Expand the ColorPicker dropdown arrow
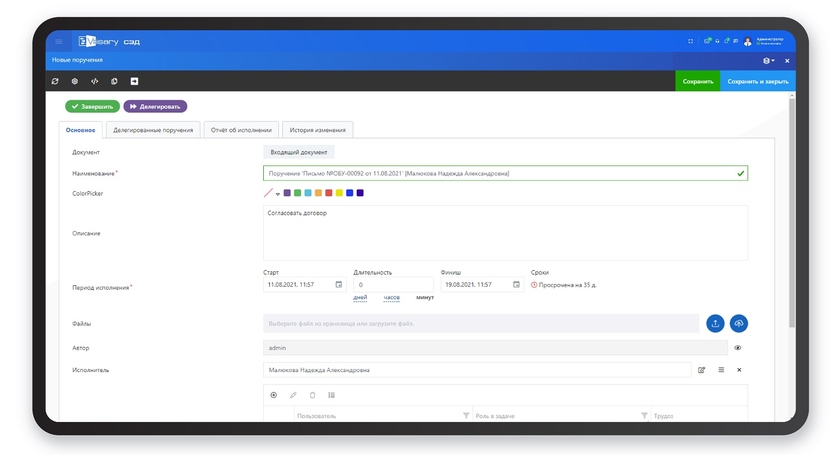840x455 pixels. [x=277, y=194]
